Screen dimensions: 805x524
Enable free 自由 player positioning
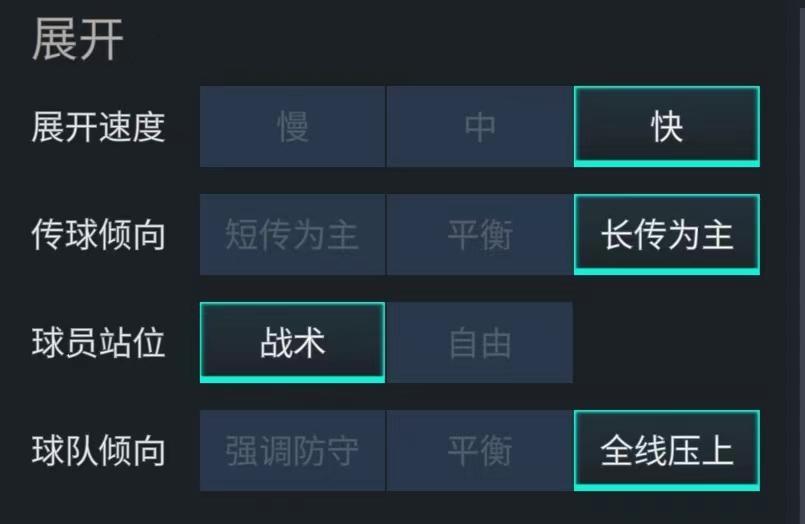point(480,343)
